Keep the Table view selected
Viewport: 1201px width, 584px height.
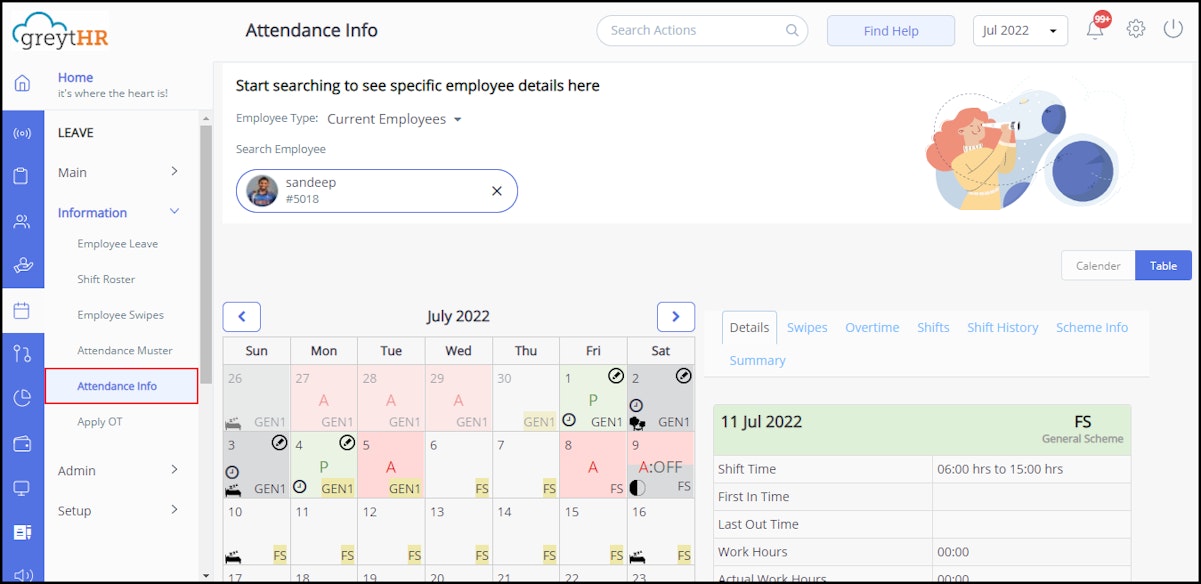(x=1163, y=265)
